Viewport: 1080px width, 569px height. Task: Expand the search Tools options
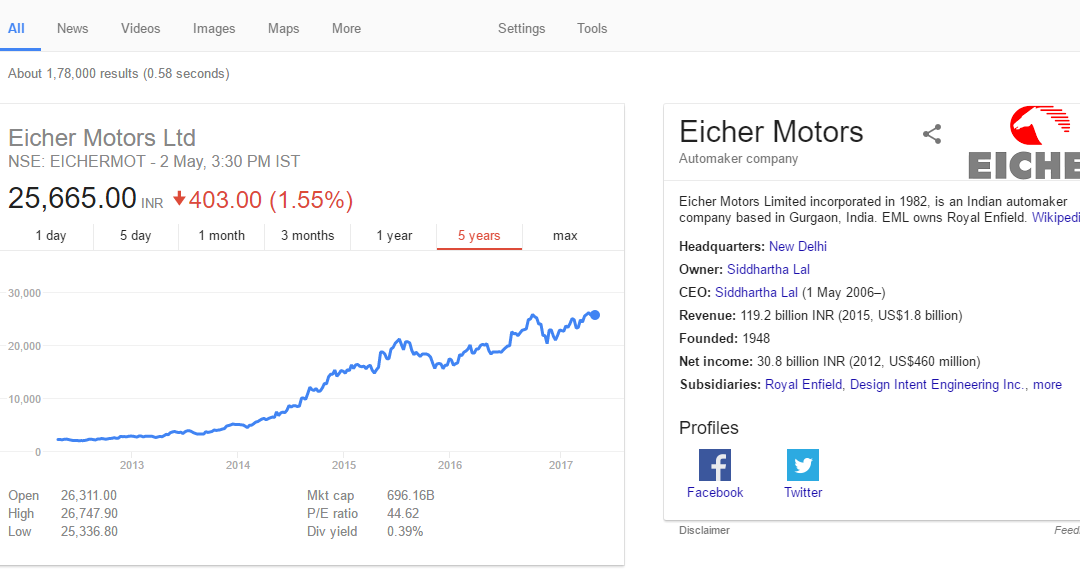pos(592,28)
